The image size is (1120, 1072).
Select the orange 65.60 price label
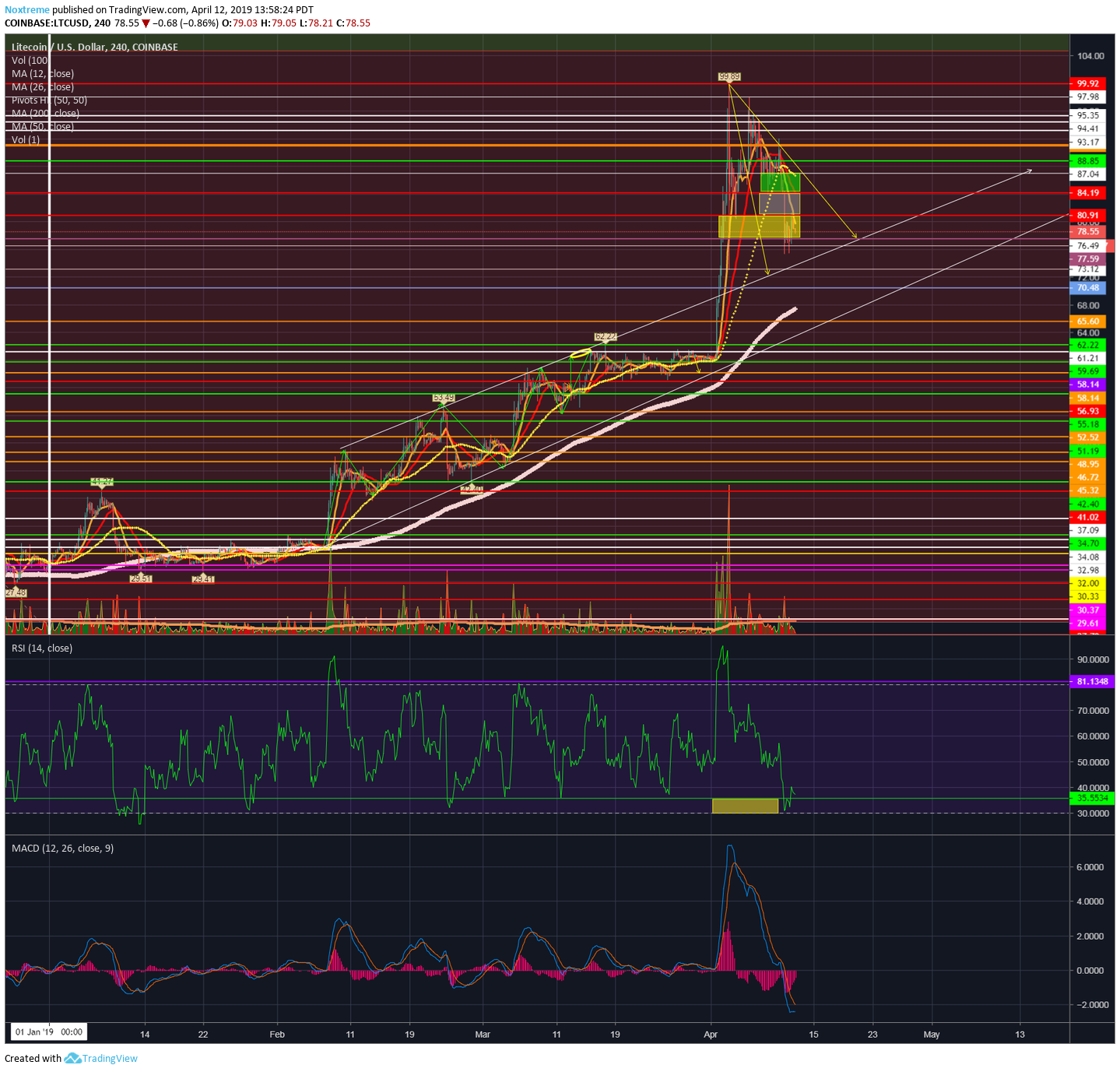tap(1087, 321)
